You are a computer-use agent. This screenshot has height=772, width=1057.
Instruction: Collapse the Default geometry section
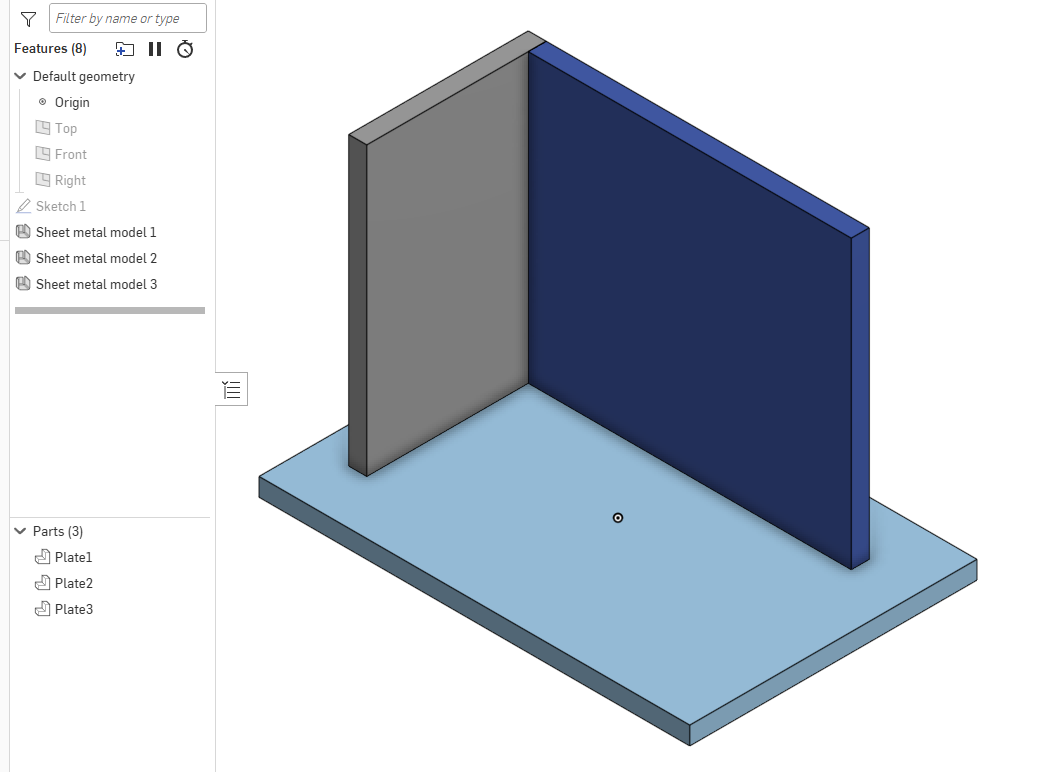[19, 75]
